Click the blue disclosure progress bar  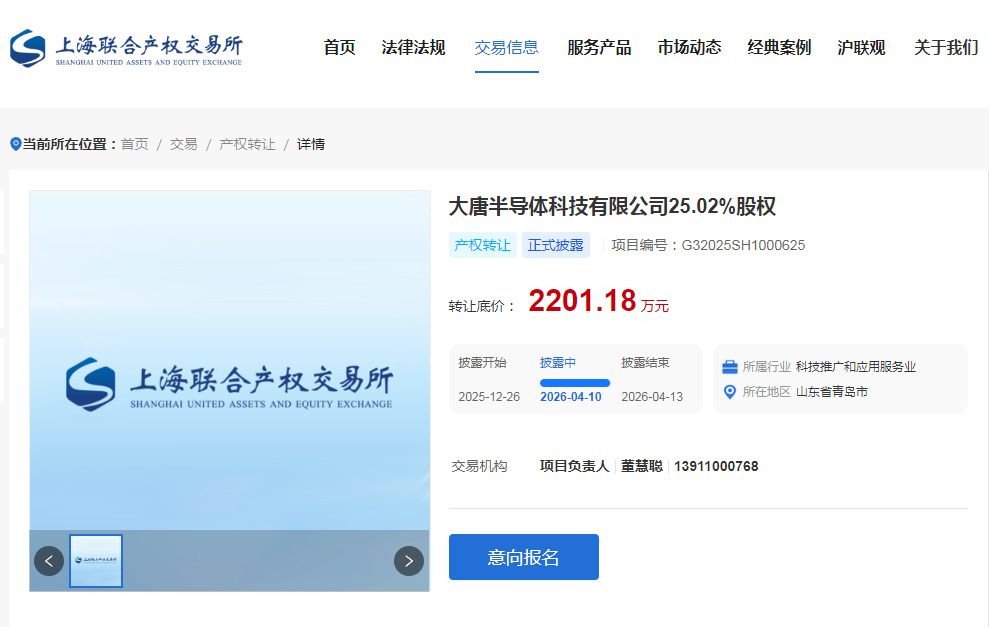click(575, 383)
